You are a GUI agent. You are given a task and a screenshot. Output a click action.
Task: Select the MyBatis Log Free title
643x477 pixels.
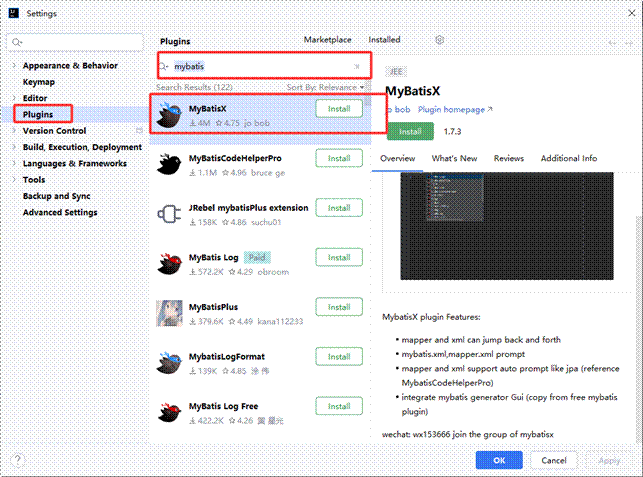pos(223,406)
